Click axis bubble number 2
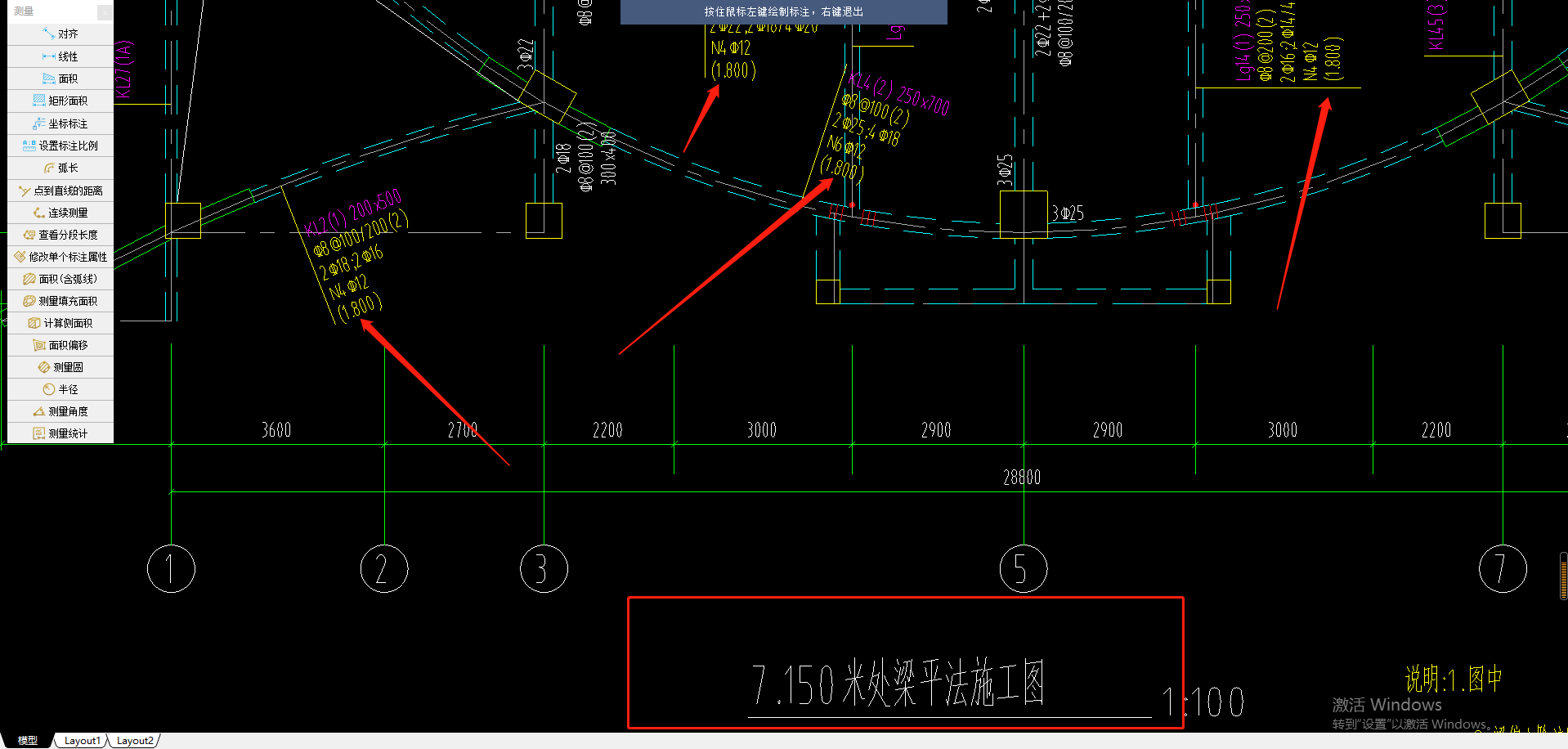Image resolution: width=1568 pixels, height=749 pixels. tap(384, 568)
